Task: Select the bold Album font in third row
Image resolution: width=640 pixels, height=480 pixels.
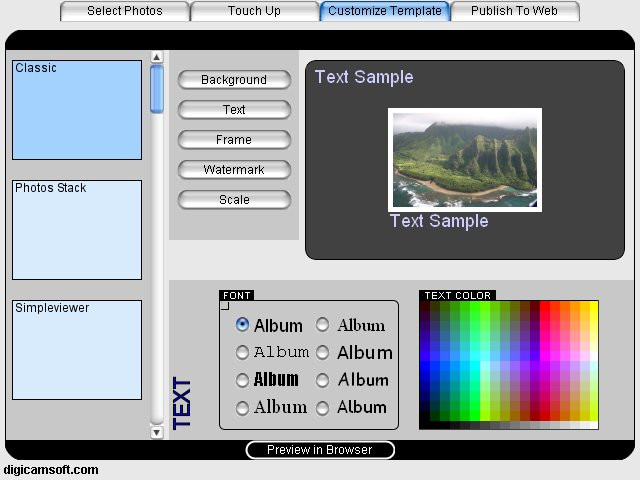Action: pos(242,380)
